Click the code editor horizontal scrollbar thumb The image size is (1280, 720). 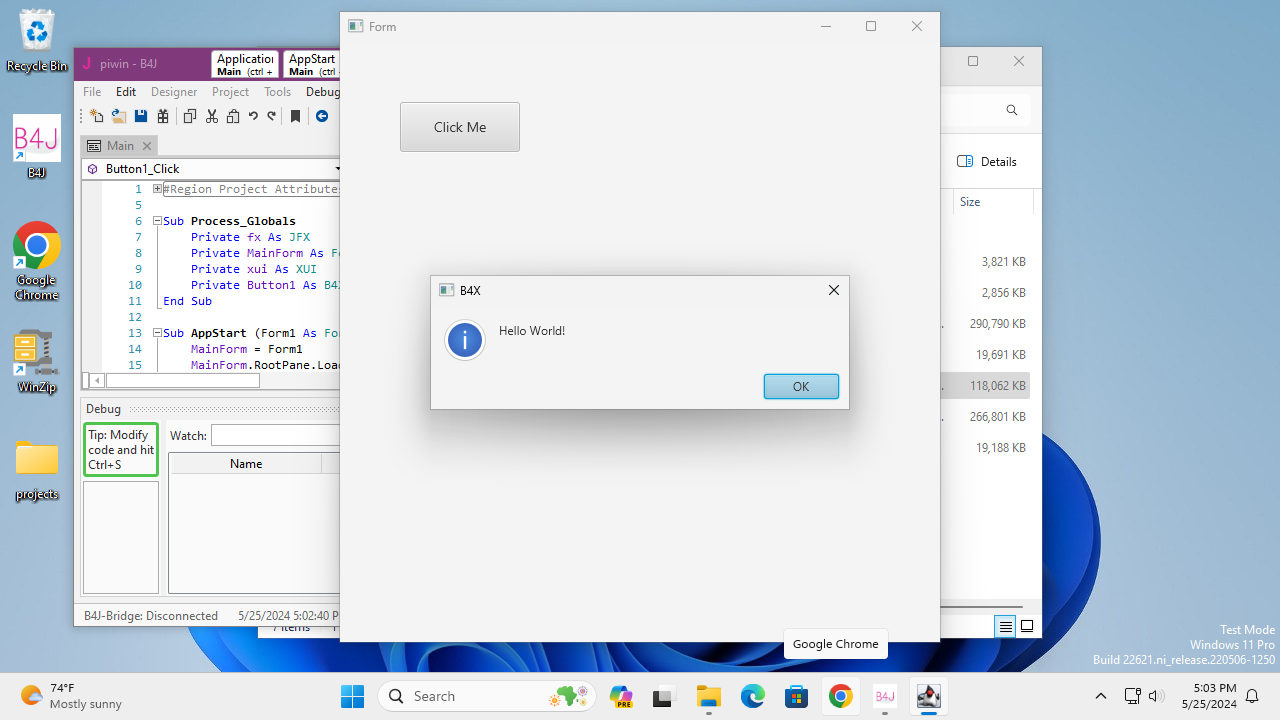click(183, 381)
